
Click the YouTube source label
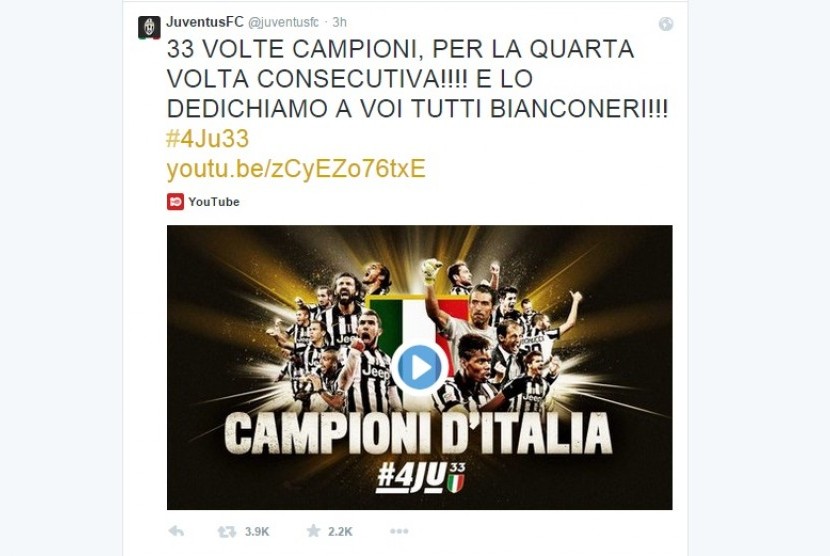[x=214, y=202]
